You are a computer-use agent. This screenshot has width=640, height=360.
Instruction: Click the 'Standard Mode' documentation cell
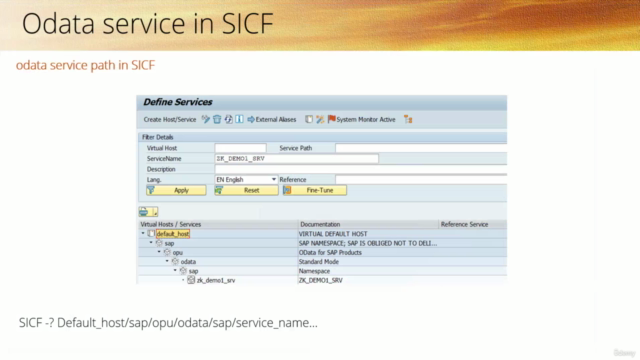318,262
